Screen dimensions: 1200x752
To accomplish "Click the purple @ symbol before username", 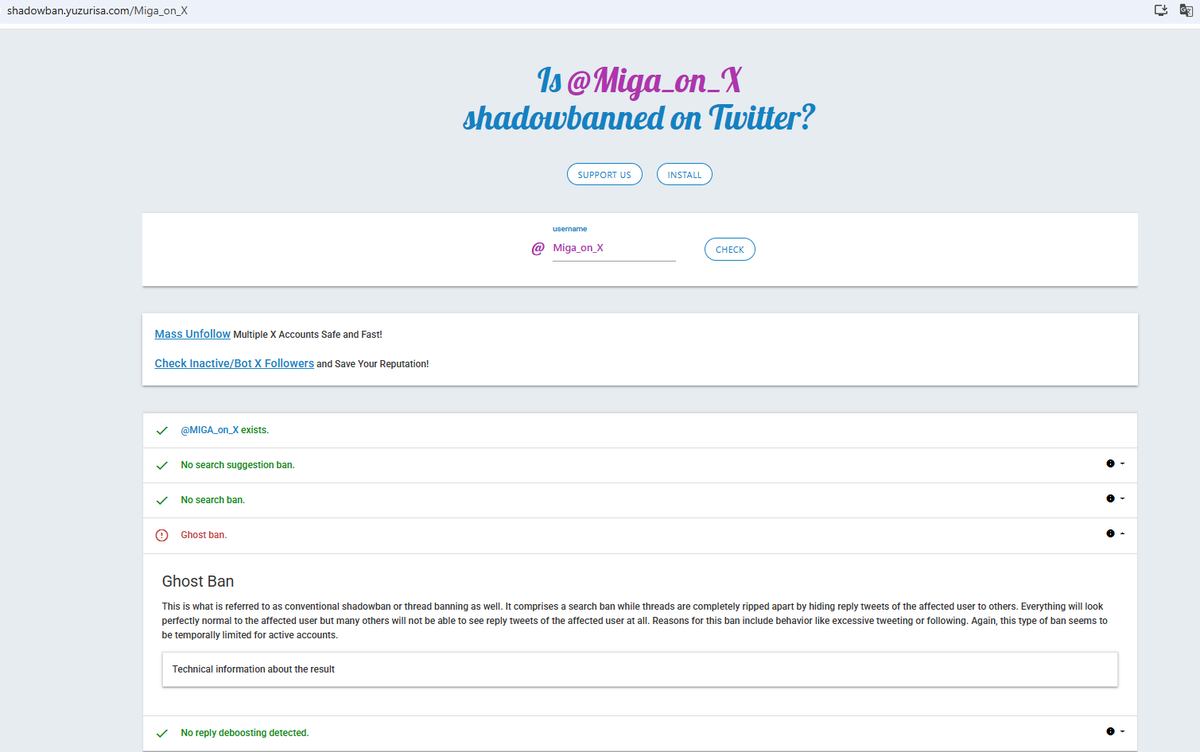I will pos(537,249).
